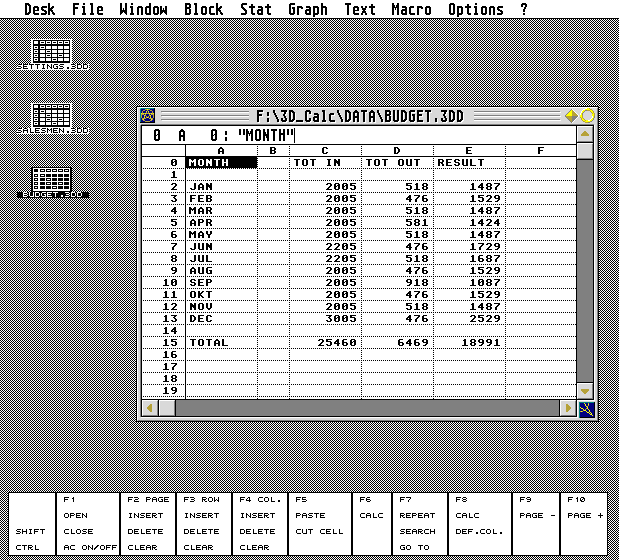Toggle AC ON/OFF in the F1 panel
The width and height of the screenshot is (619, 560).
89,547
